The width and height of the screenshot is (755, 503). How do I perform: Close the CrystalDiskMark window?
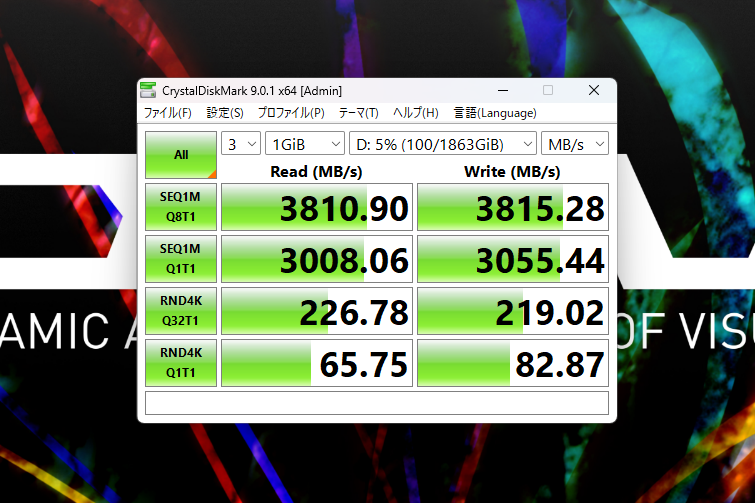(594, 90)
